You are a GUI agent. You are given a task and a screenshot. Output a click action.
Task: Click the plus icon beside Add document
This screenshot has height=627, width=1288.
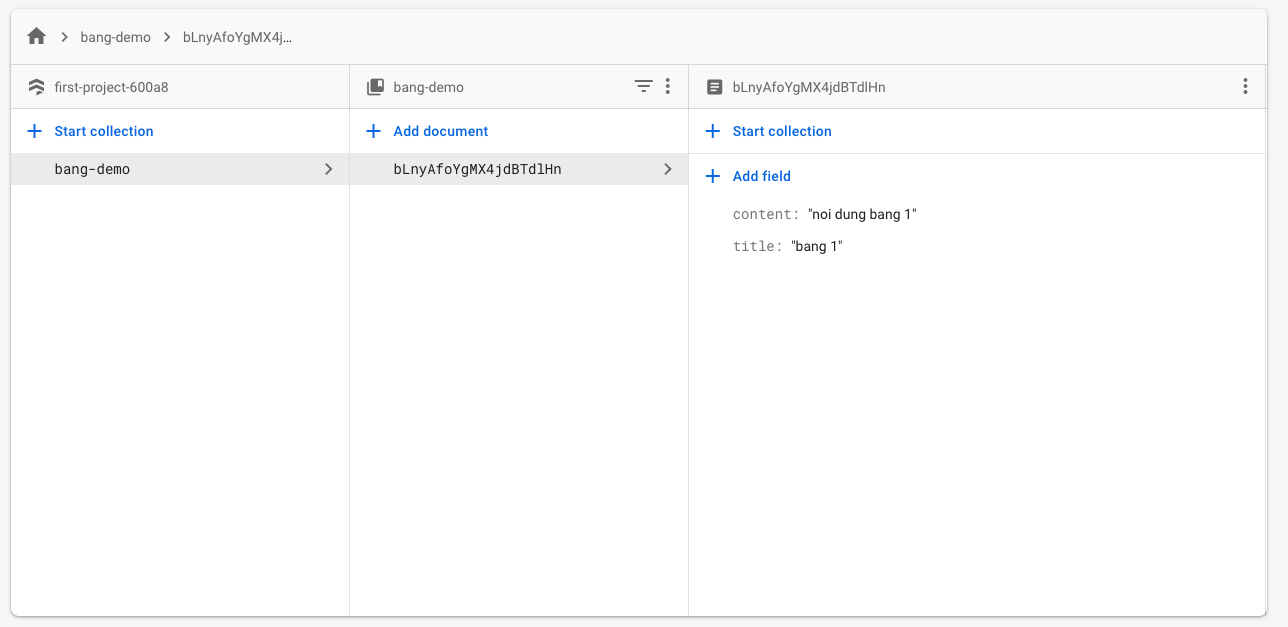[x=374, y=131]
